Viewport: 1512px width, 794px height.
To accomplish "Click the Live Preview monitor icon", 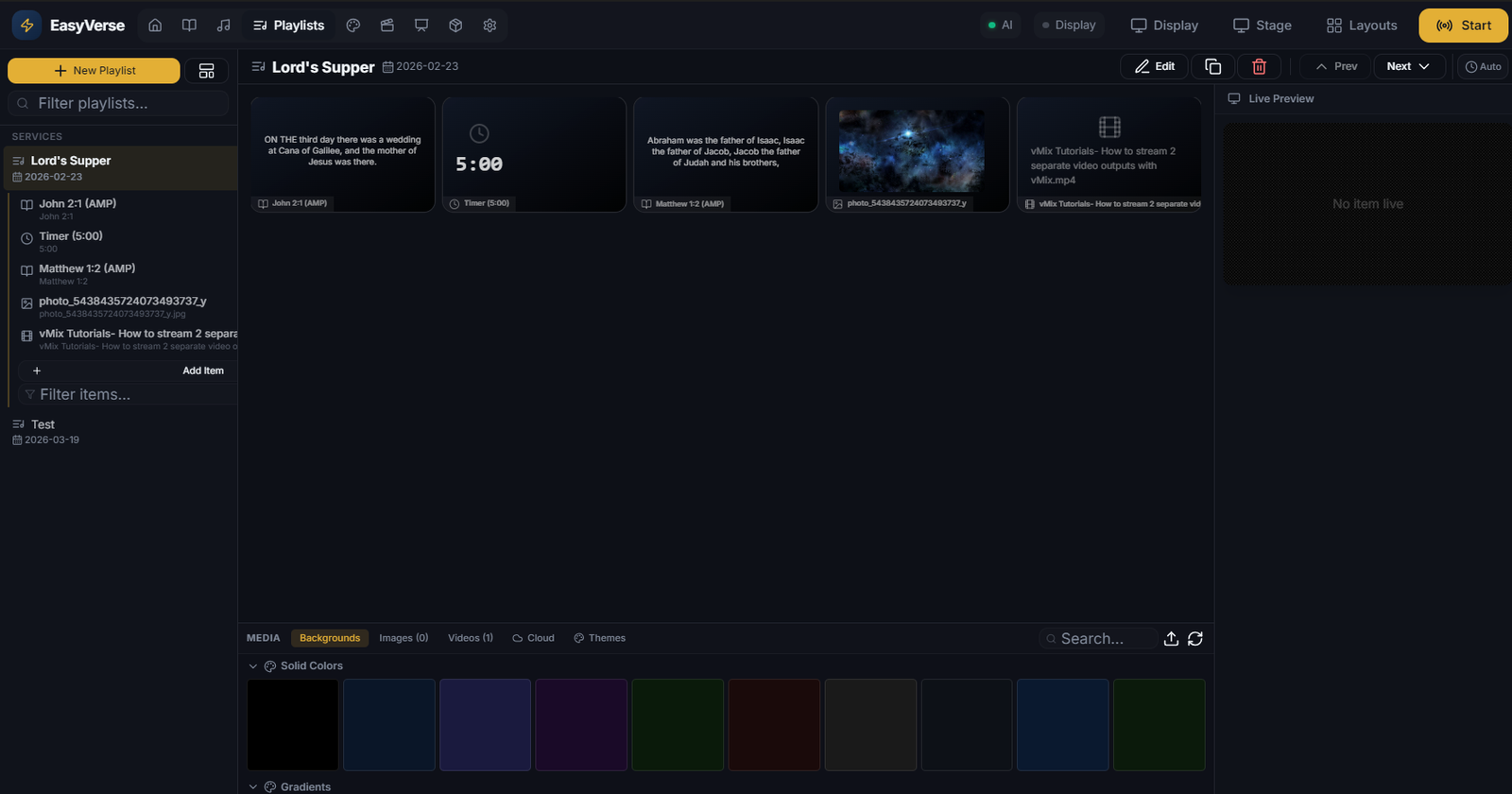I will (1234, 98).
